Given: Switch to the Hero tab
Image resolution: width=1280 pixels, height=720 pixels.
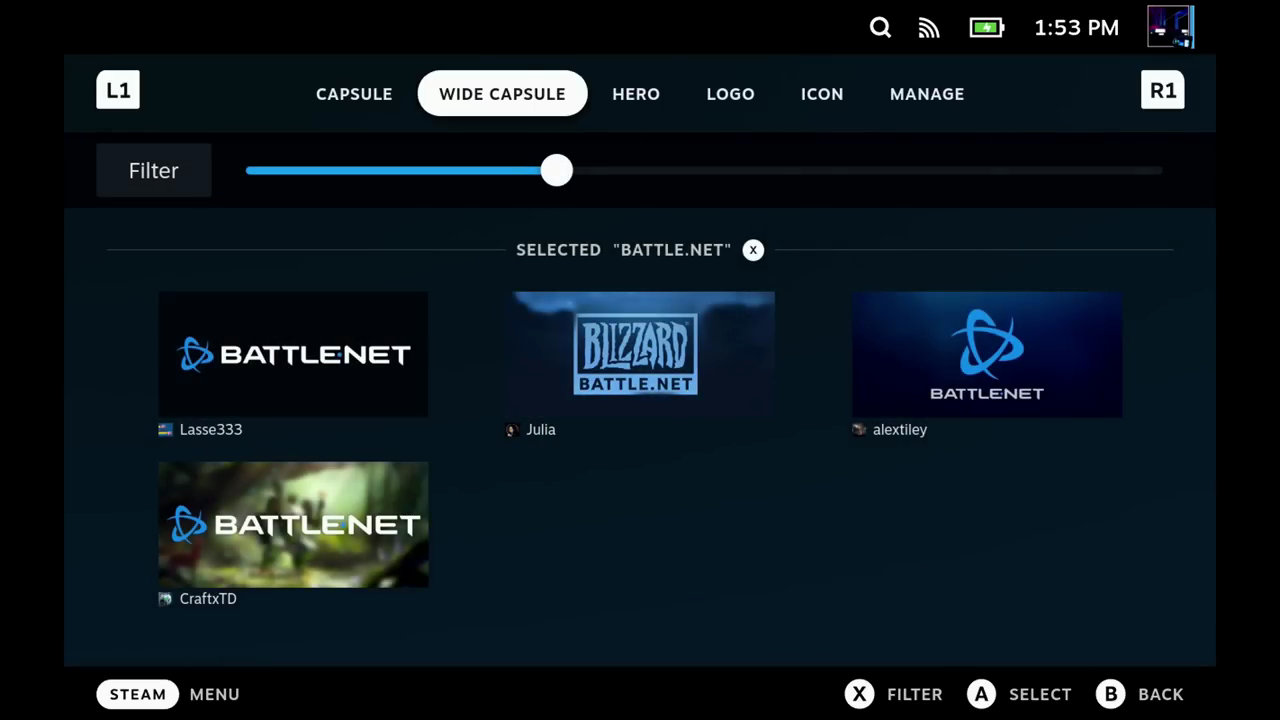Looking at the screenshot, I should (x=636, y=94).
